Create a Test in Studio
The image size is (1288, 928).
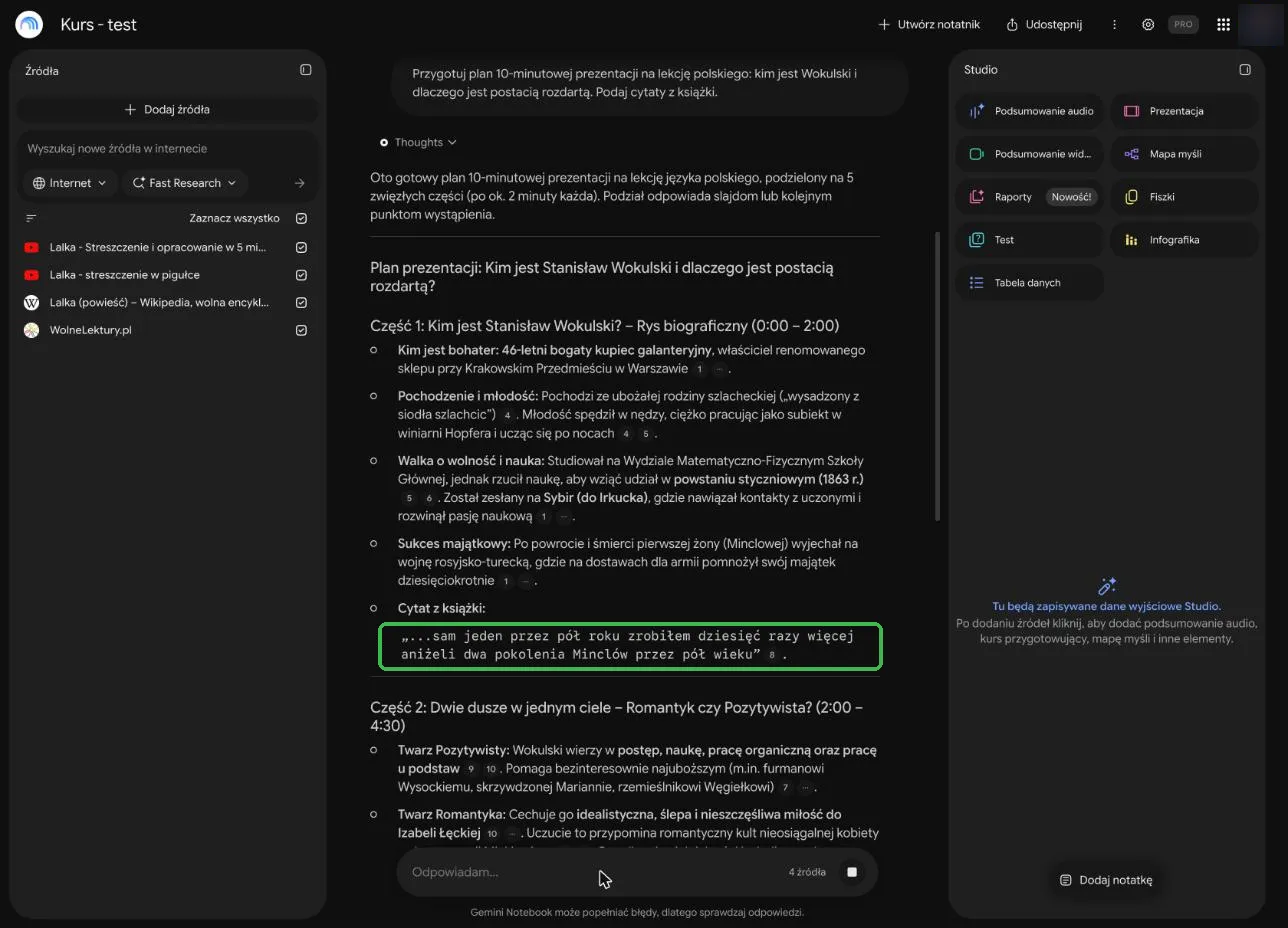(x=1030, y=240)
